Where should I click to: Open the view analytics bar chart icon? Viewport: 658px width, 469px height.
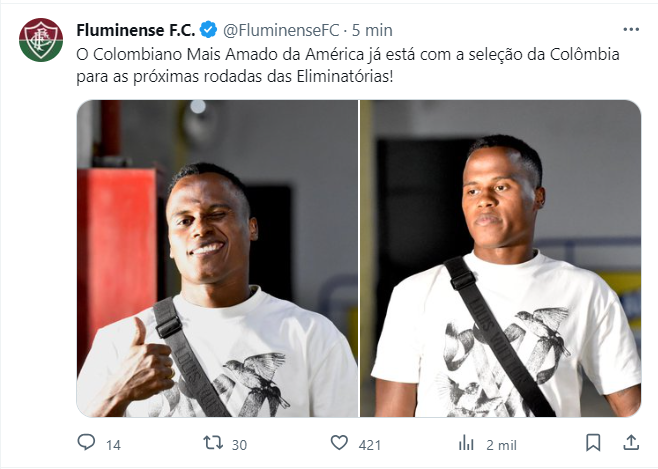466,443
